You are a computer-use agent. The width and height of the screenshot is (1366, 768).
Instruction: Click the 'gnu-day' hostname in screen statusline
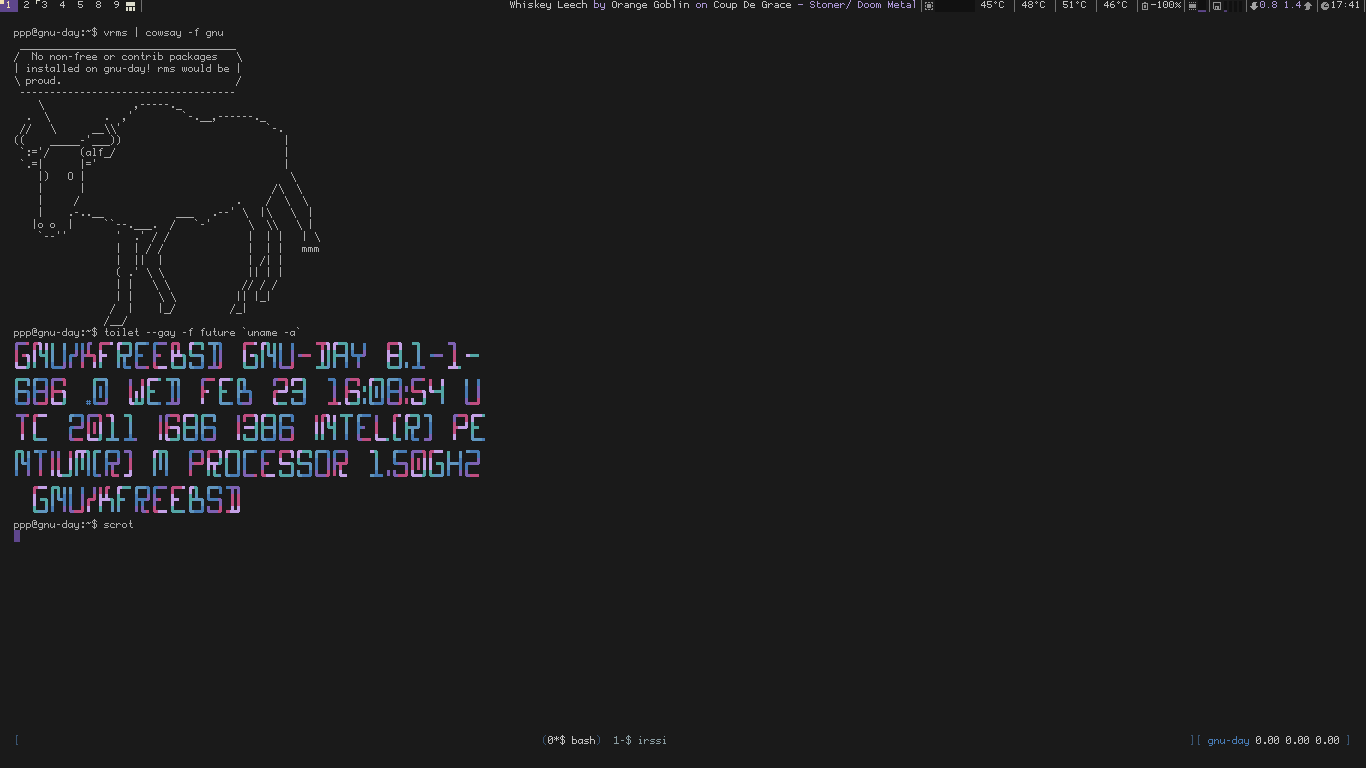[x=1228, y=740]
